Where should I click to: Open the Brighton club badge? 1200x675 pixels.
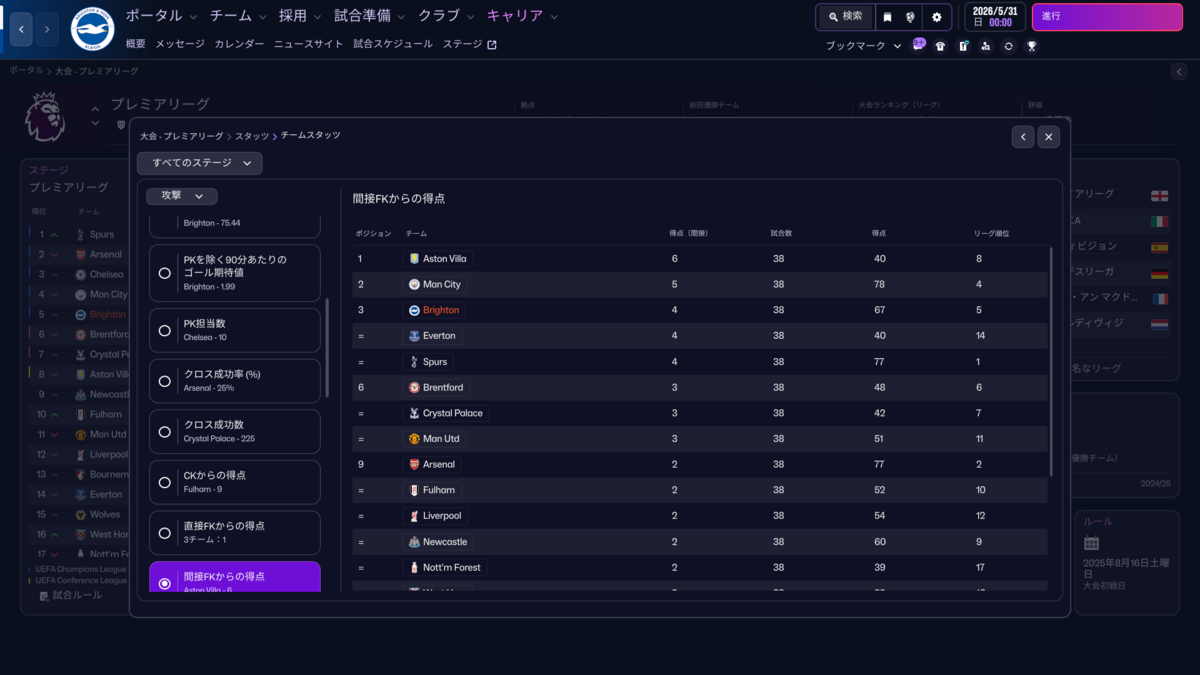[92, 30]
